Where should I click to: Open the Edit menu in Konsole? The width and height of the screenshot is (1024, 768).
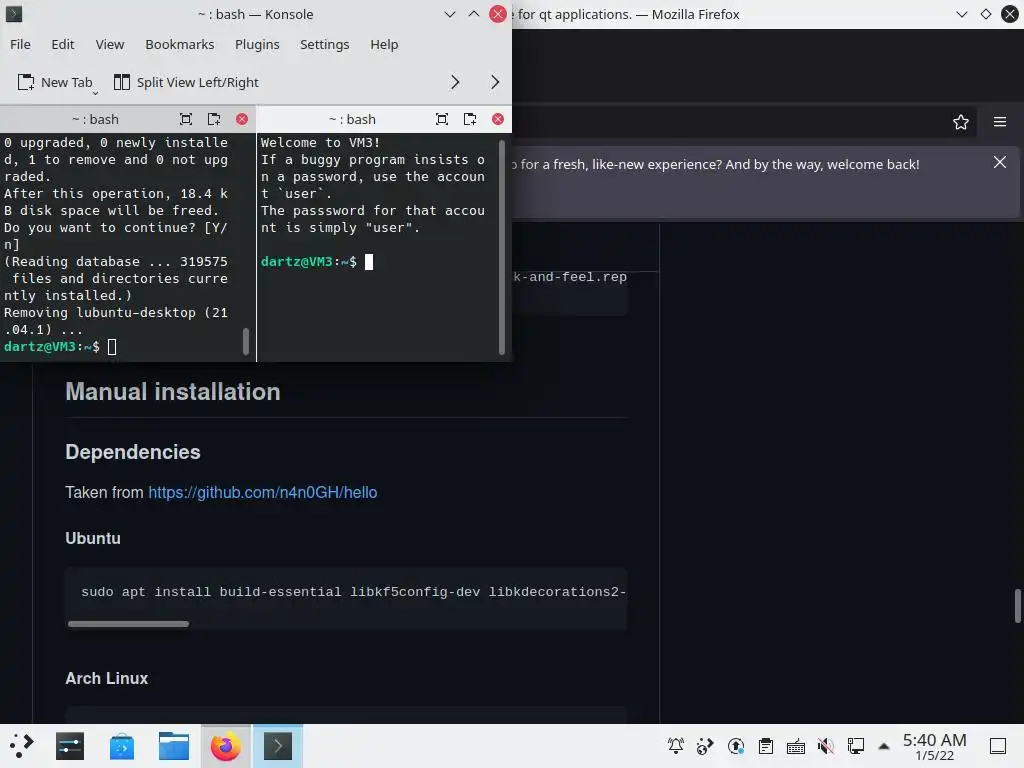tap(63, 44)
